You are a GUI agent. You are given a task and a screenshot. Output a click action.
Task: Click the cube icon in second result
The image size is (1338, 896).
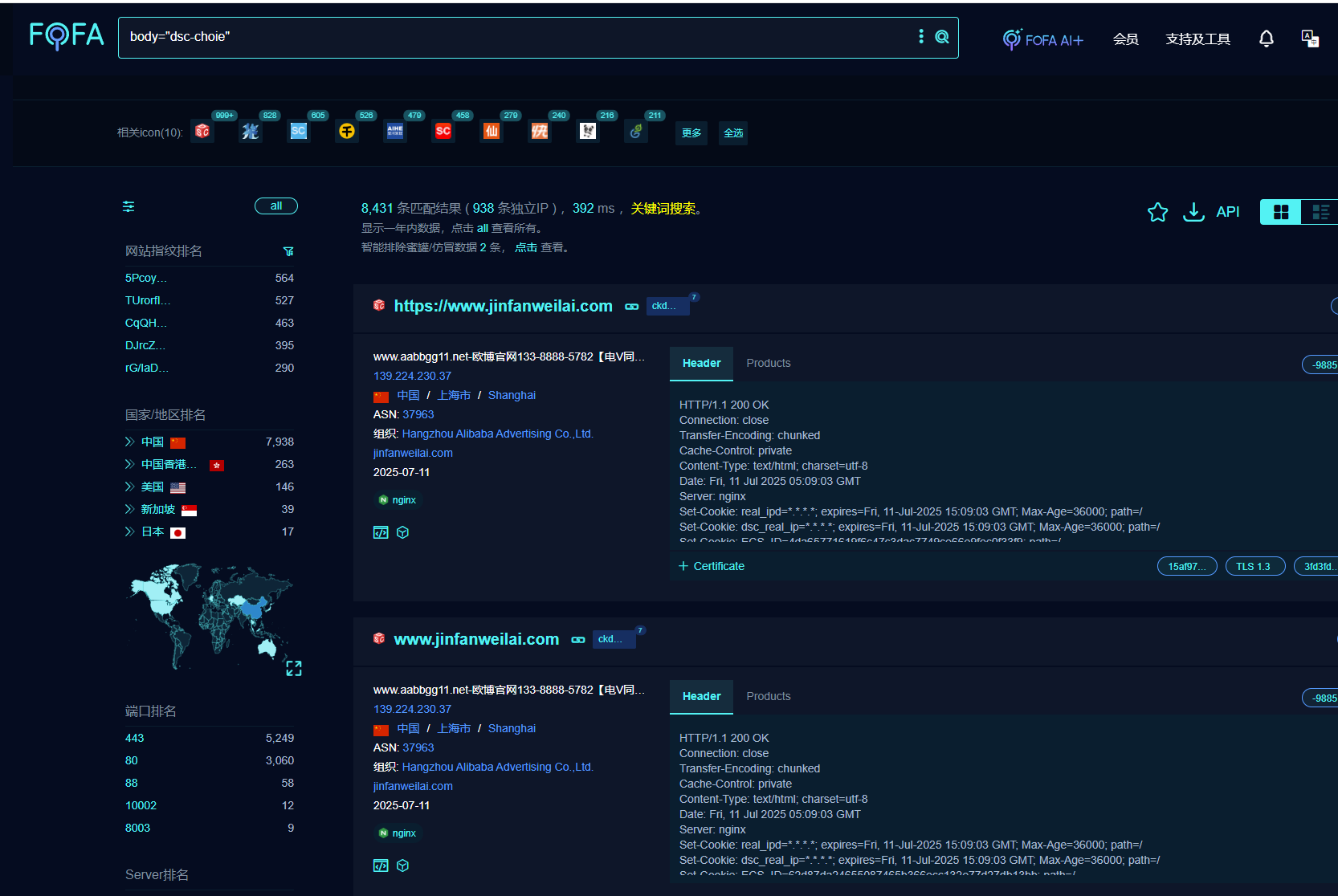(x=403, y=865)
